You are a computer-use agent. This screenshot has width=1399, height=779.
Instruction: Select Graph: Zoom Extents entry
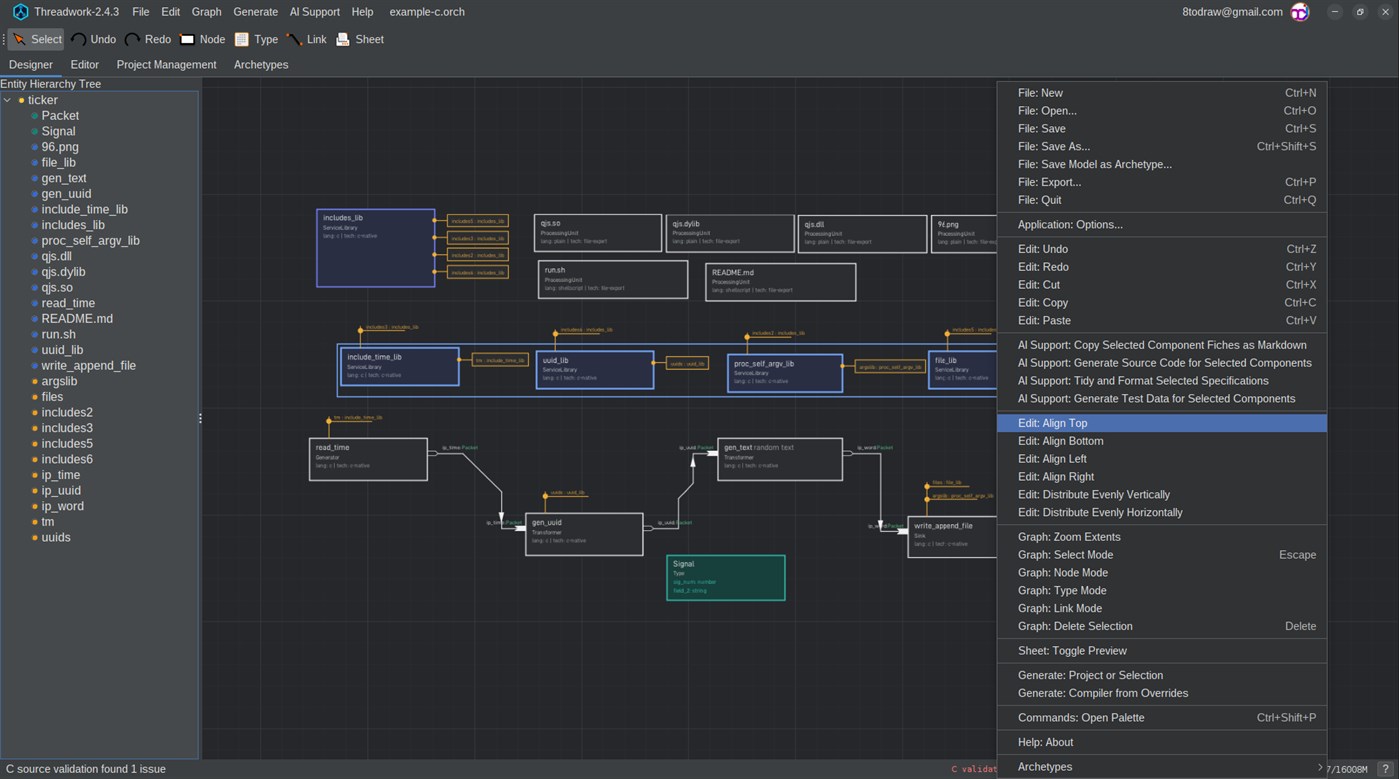point(1162,537)
